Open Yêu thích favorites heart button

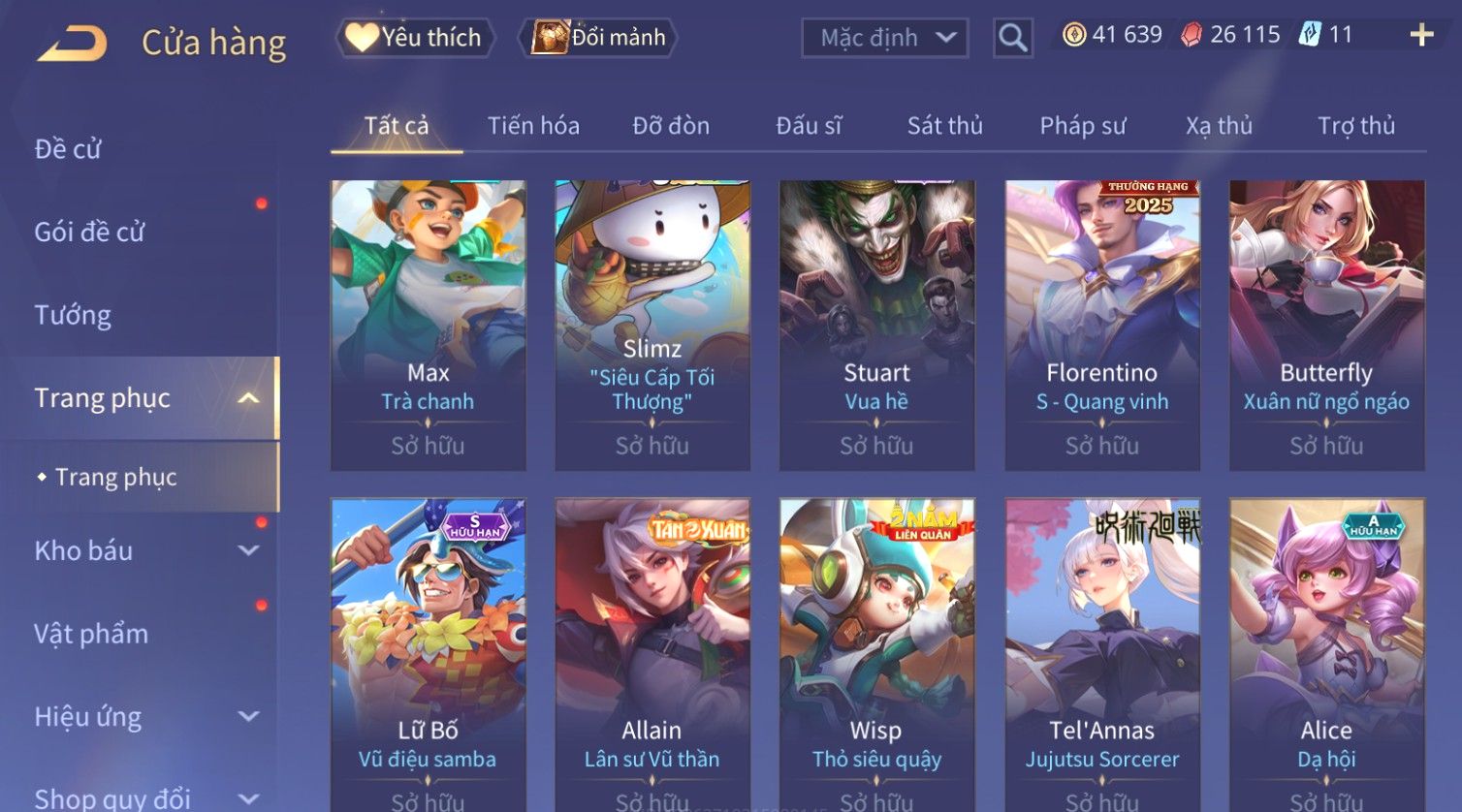(415, 38)
